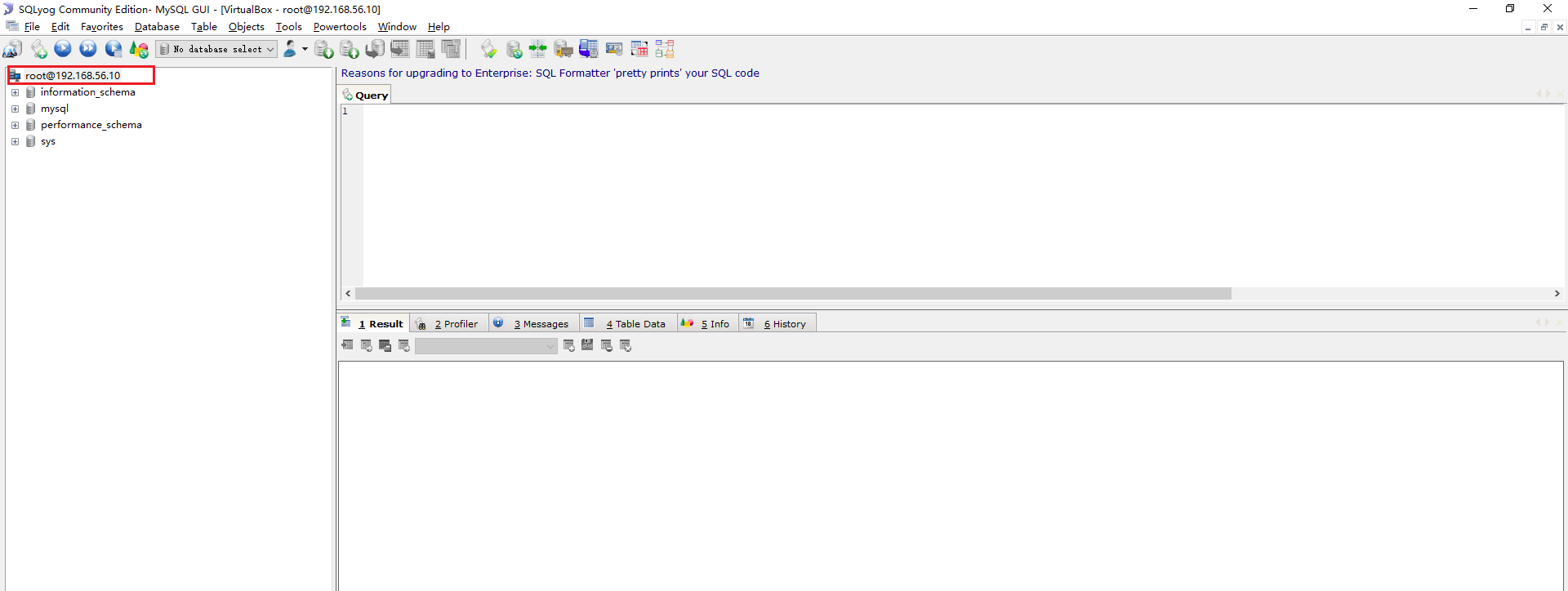Open the Edit menu

60,27
